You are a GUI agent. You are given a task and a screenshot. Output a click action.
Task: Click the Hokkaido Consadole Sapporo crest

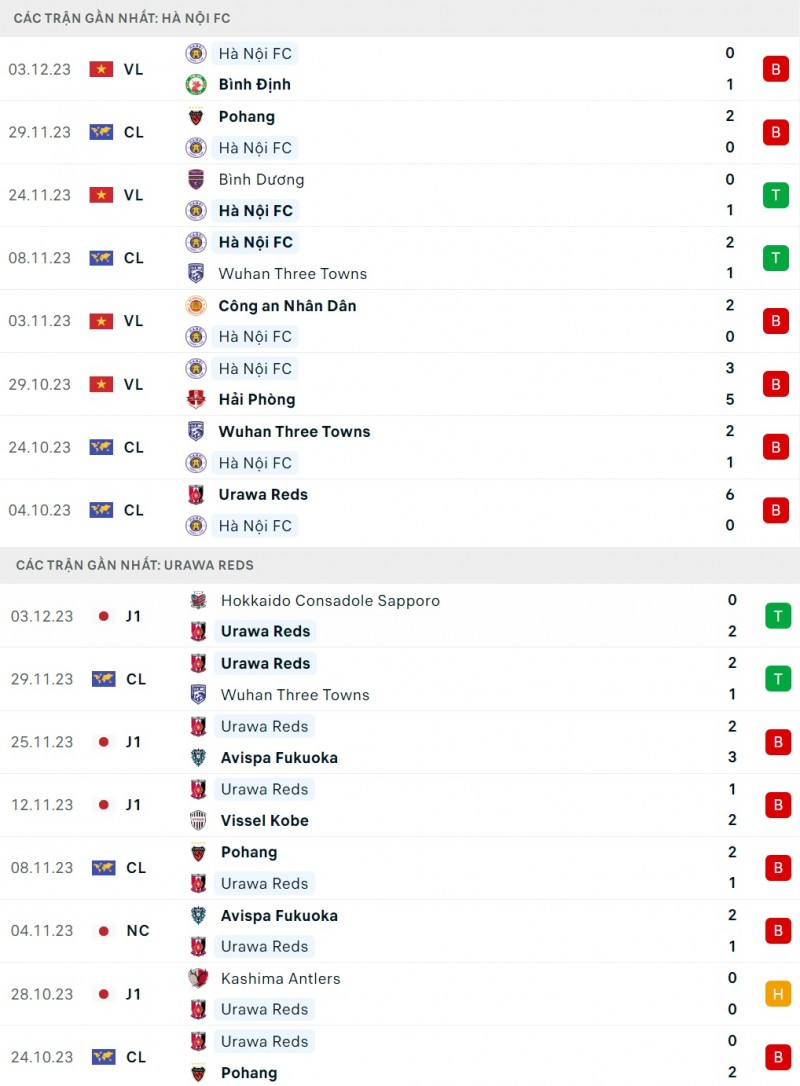point(198,601)
